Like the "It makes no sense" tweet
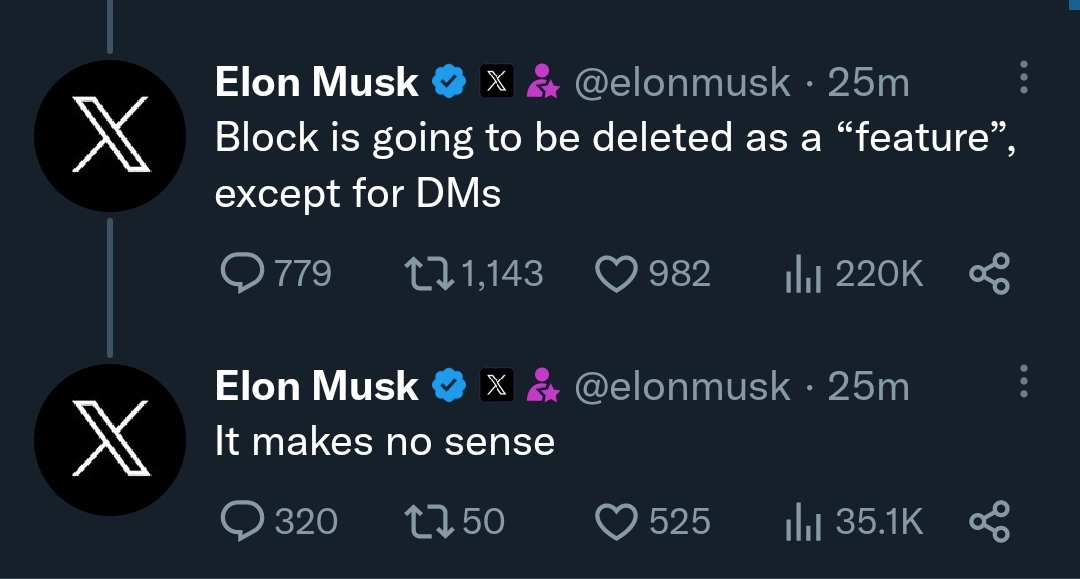 coord(617,521)
